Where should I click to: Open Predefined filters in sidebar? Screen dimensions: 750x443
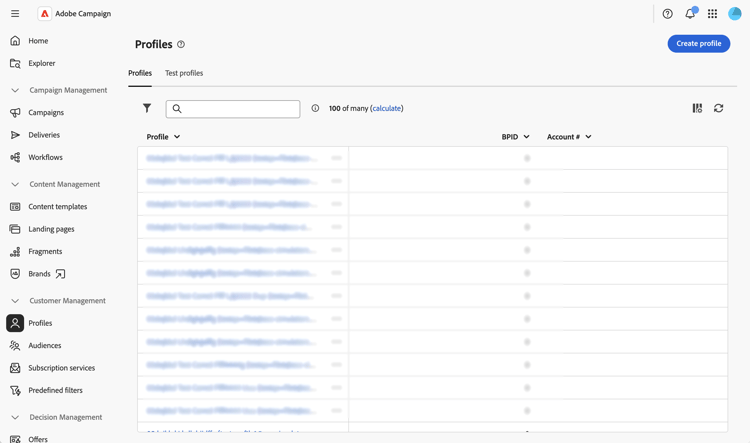click(55, 390)
